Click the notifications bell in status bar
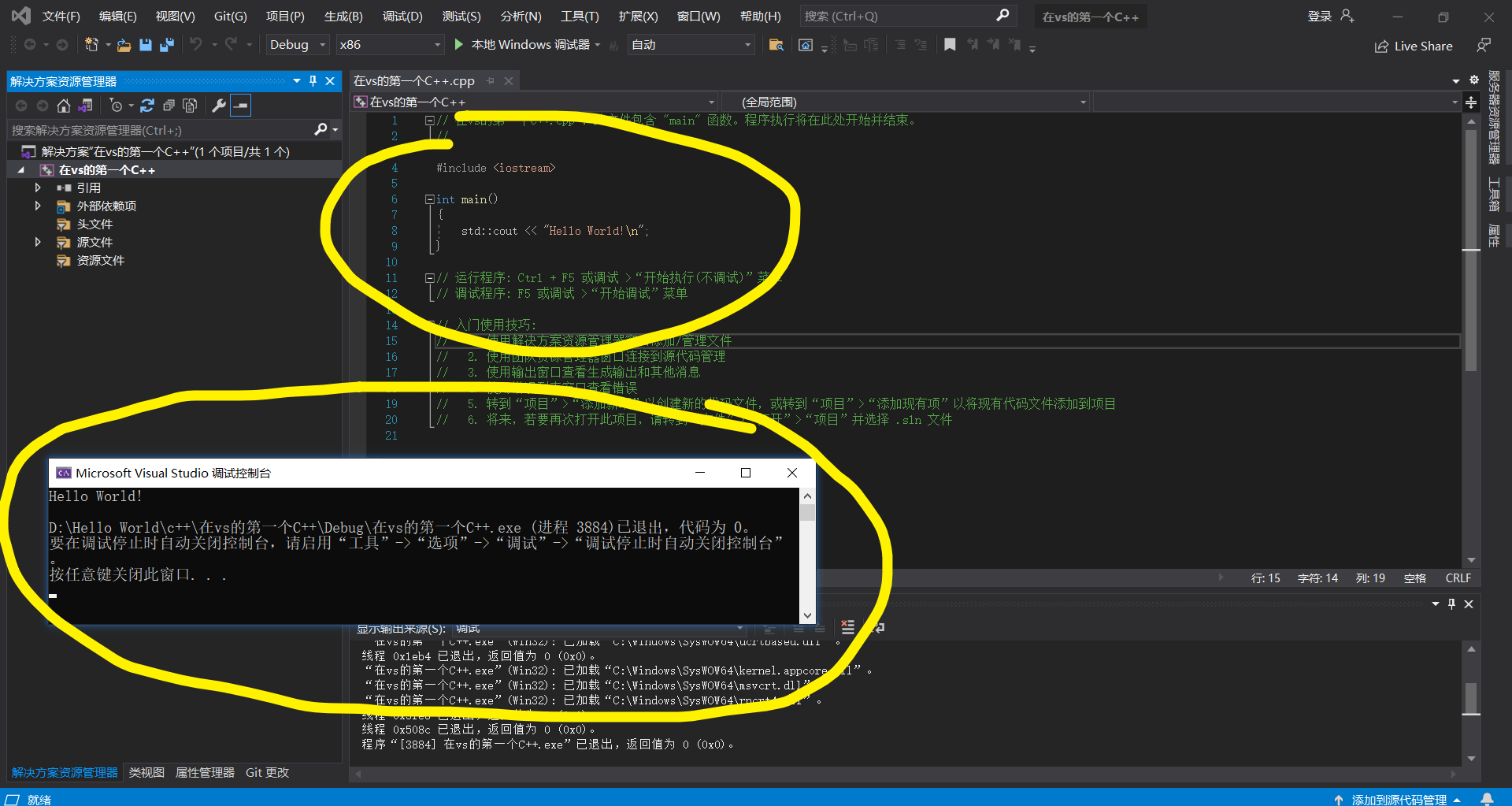1512x806 pixels. (1487, 799)
